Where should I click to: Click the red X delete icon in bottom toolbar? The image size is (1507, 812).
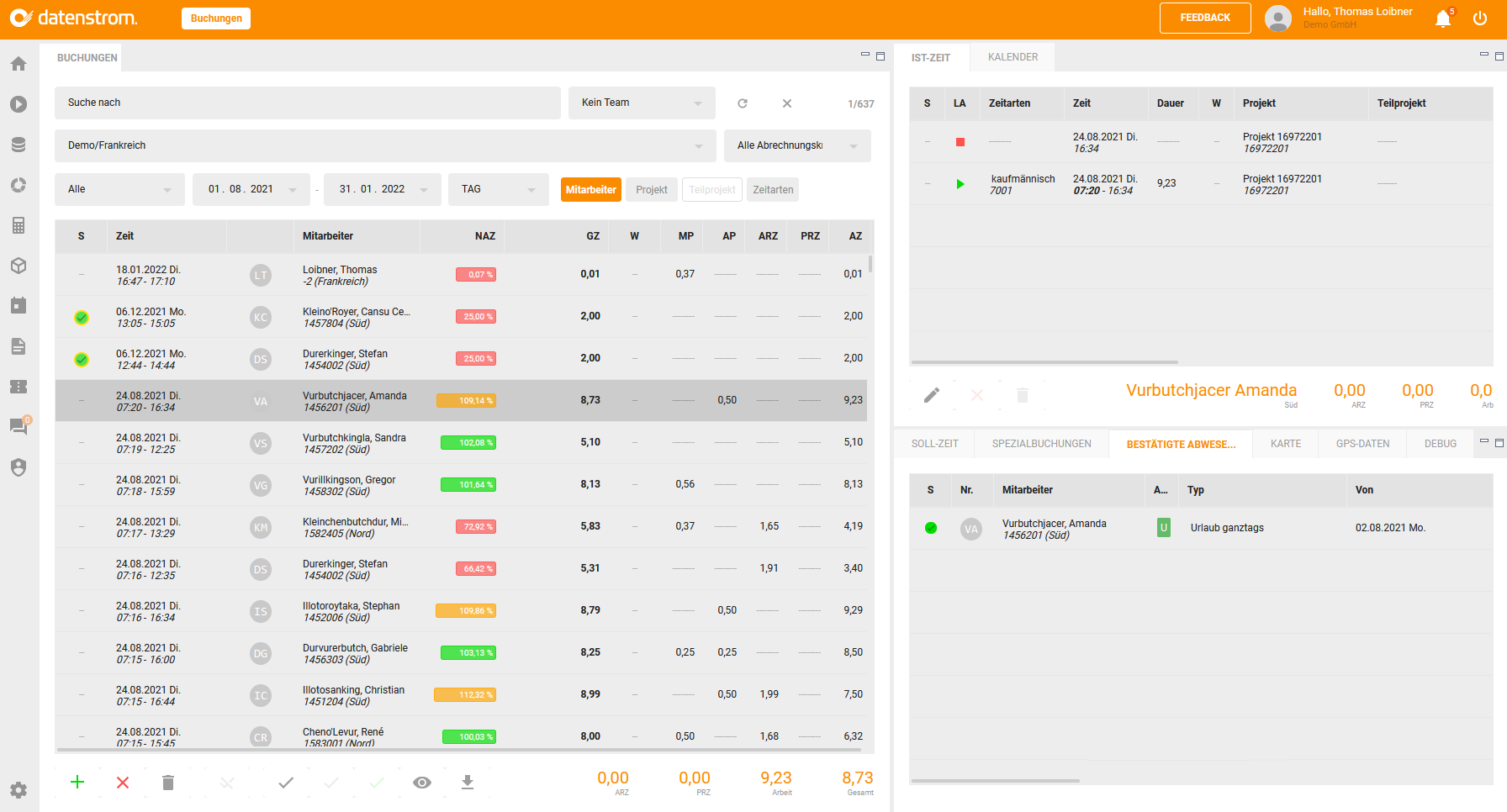[x=123, y=783]
